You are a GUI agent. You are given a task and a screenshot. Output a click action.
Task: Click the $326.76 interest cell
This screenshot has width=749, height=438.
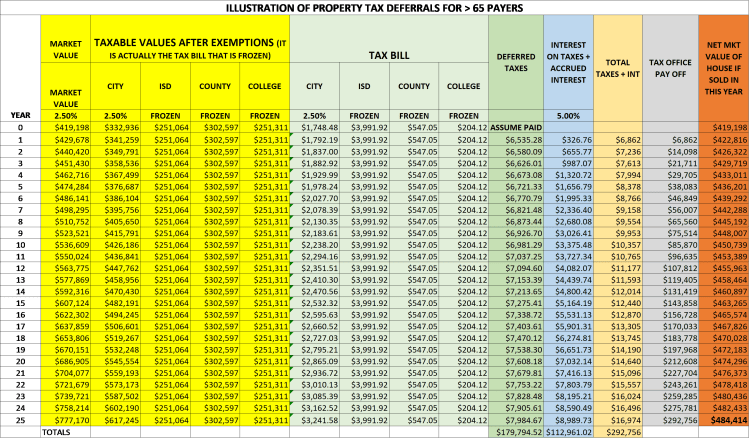pos(569,141)
